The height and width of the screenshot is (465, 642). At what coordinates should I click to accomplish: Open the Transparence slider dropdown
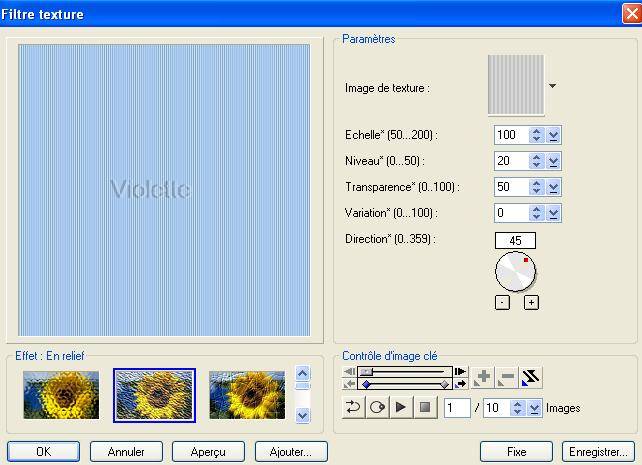(x=554, y=187)
